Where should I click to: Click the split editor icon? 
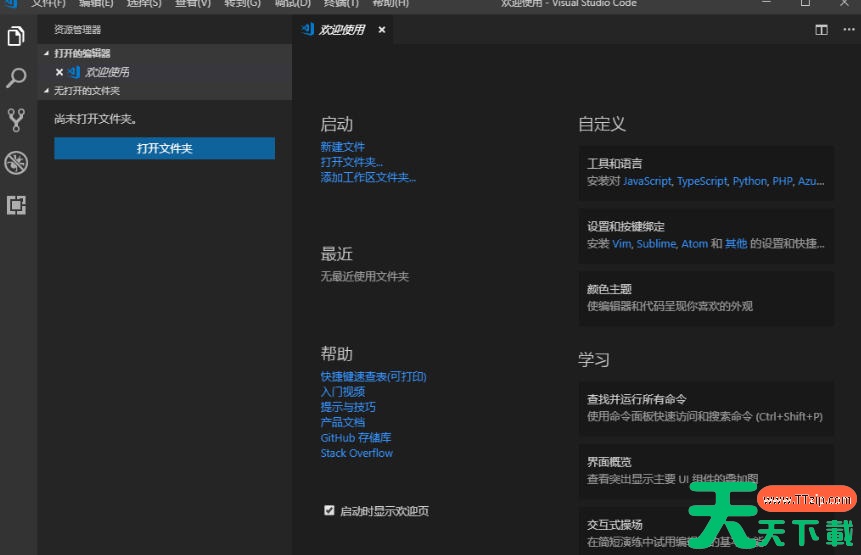click(x=821, y=30)
